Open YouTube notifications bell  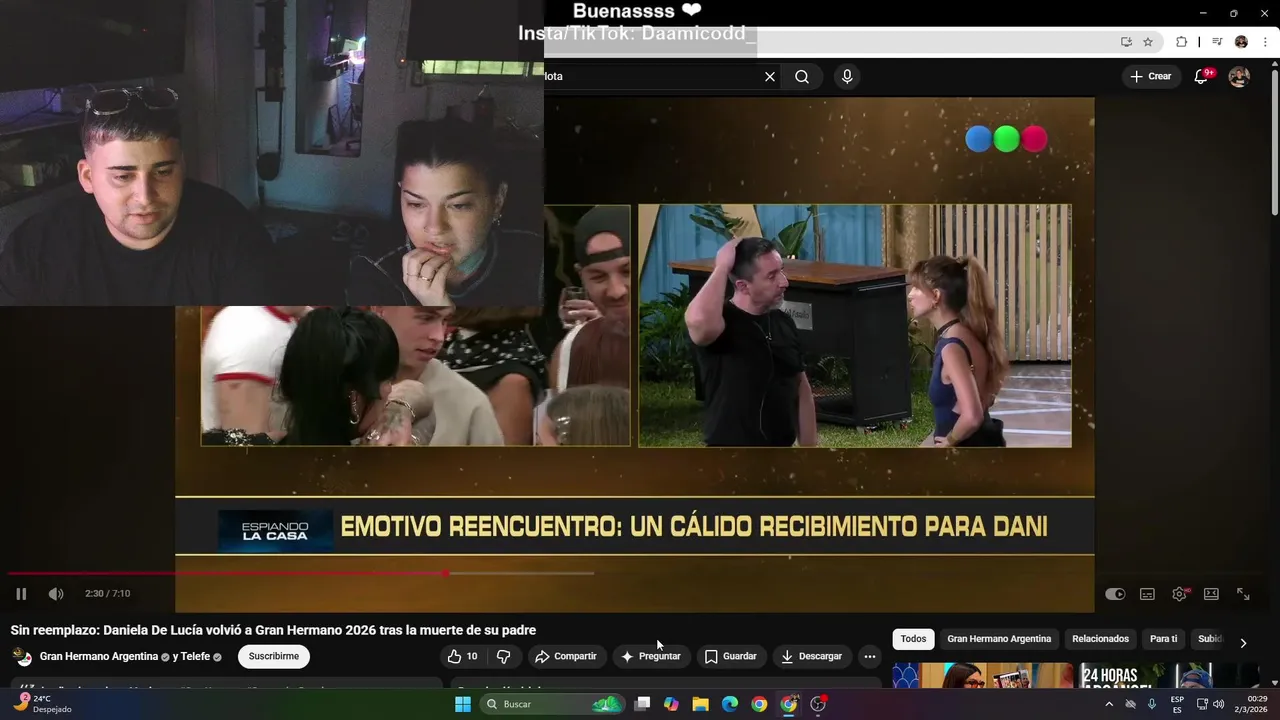(1202, 77)
